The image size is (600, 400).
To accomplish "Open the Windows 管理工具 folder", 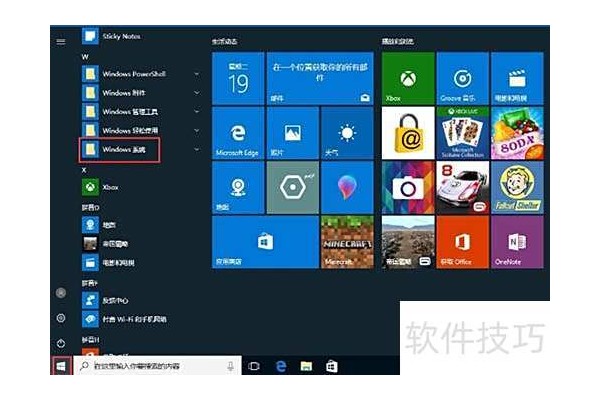I will pos(120,111).
